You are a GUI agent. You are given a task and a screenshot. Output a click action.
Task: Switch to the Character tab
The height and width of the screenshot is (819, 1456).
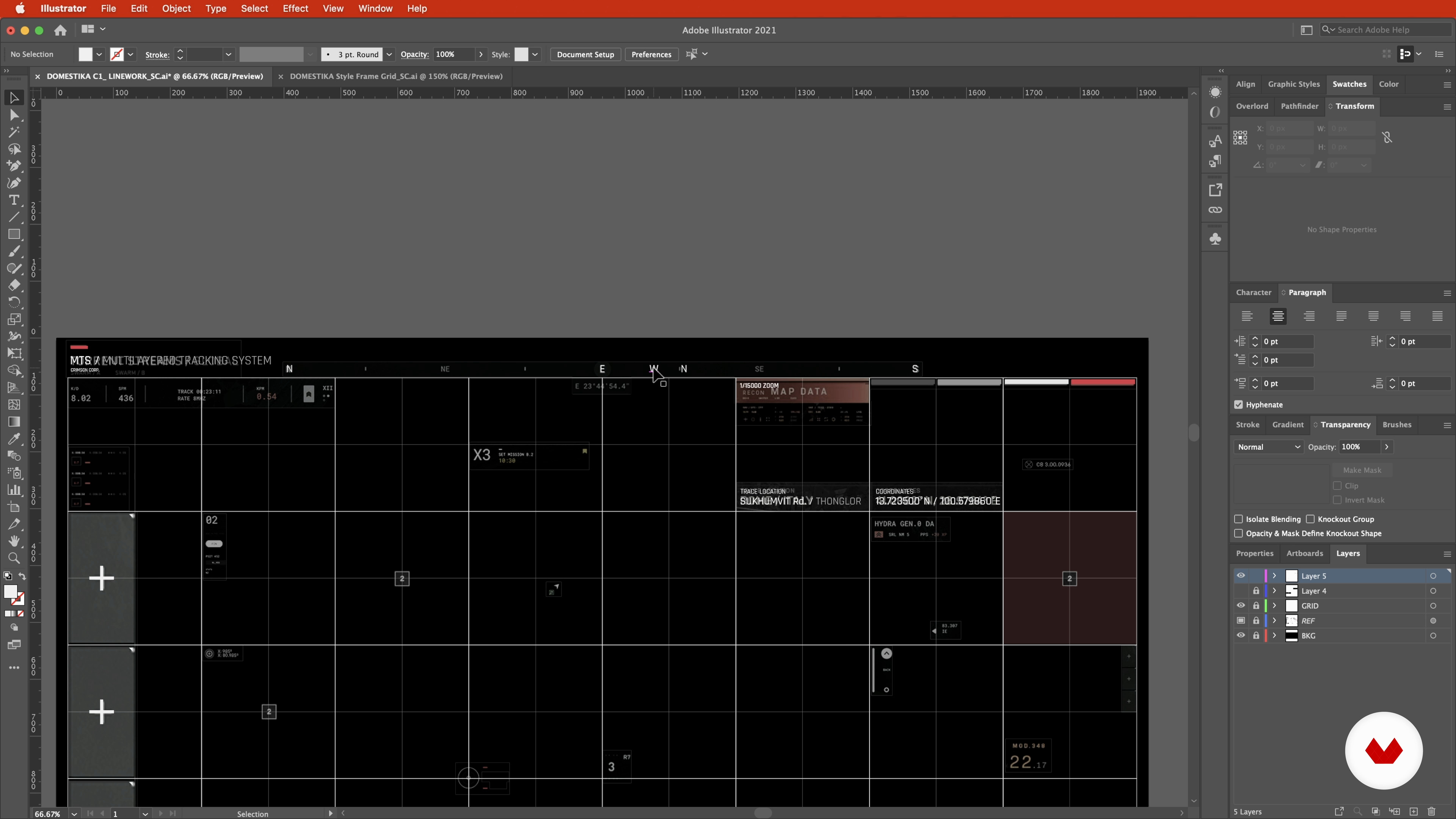pos(1253,292)
